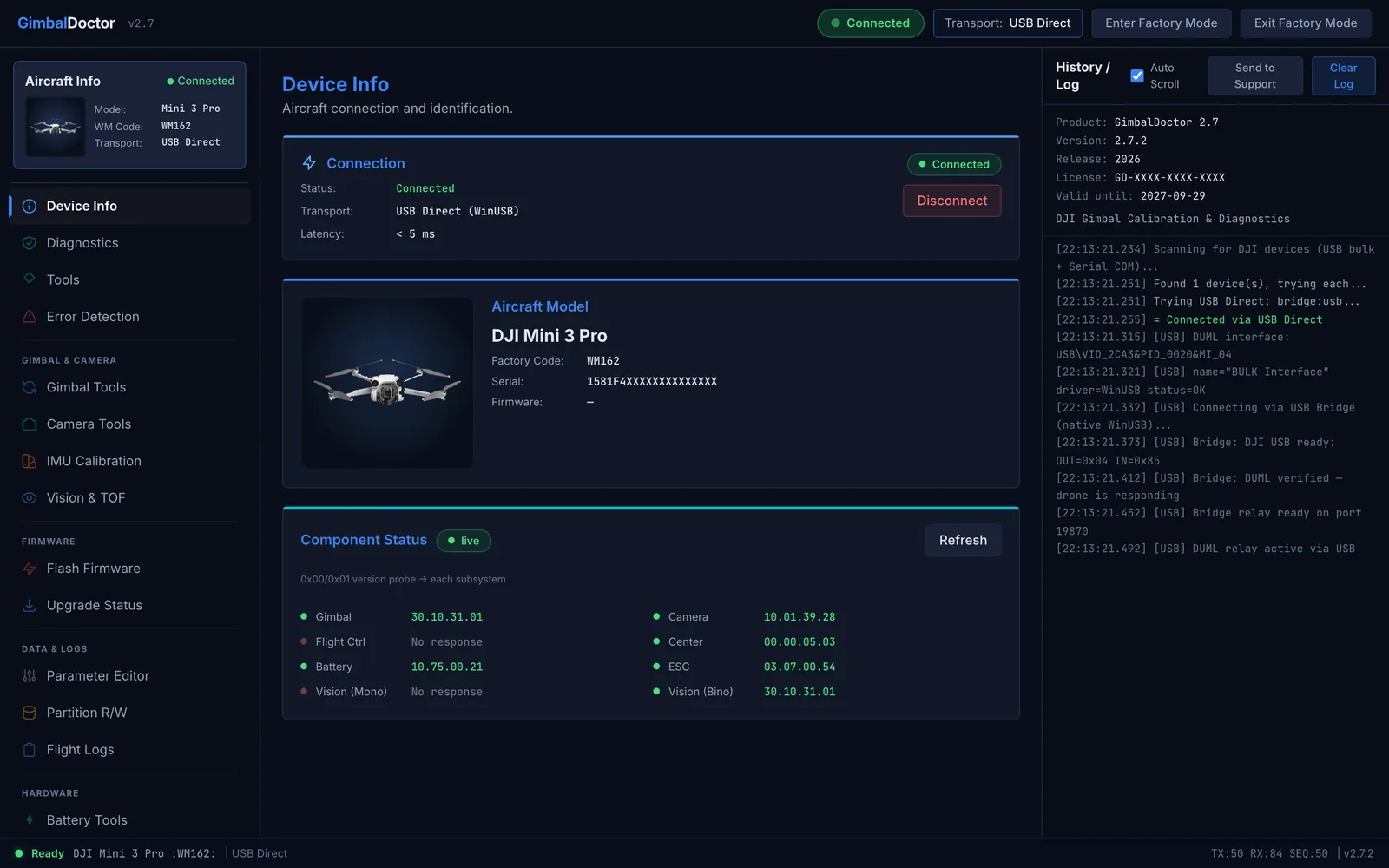The width and height of the screenshot is (1389, 868).
Task: Click the Device Info sidebar icon
Action: coord(30,207)
